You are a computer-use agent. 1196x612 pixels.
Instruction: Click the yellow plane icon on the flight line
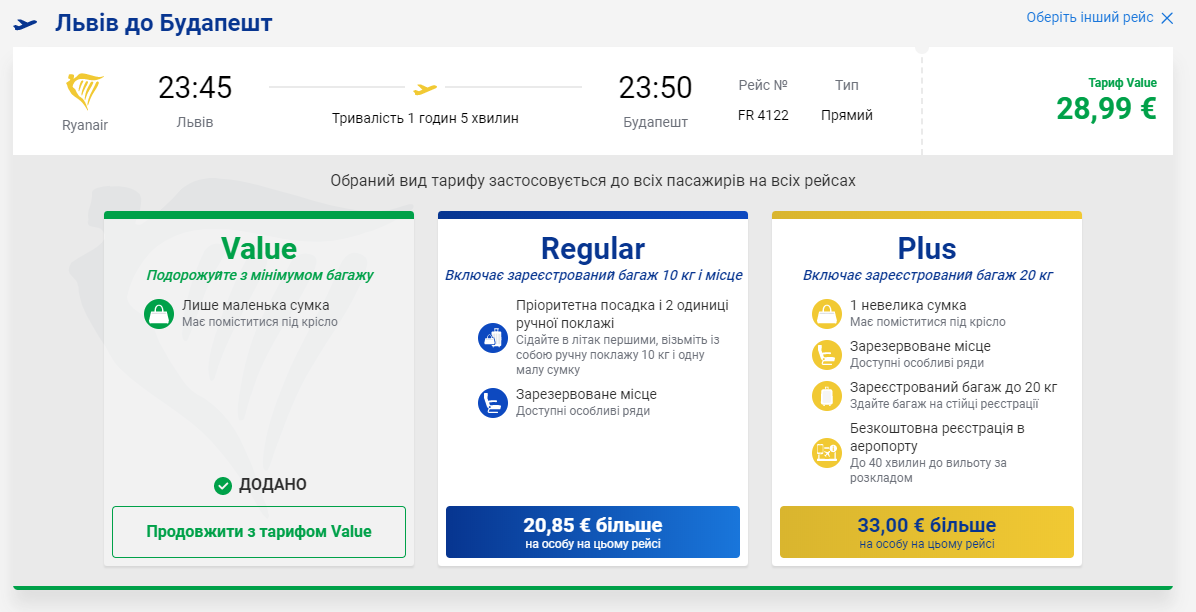(x=425, y=89)
